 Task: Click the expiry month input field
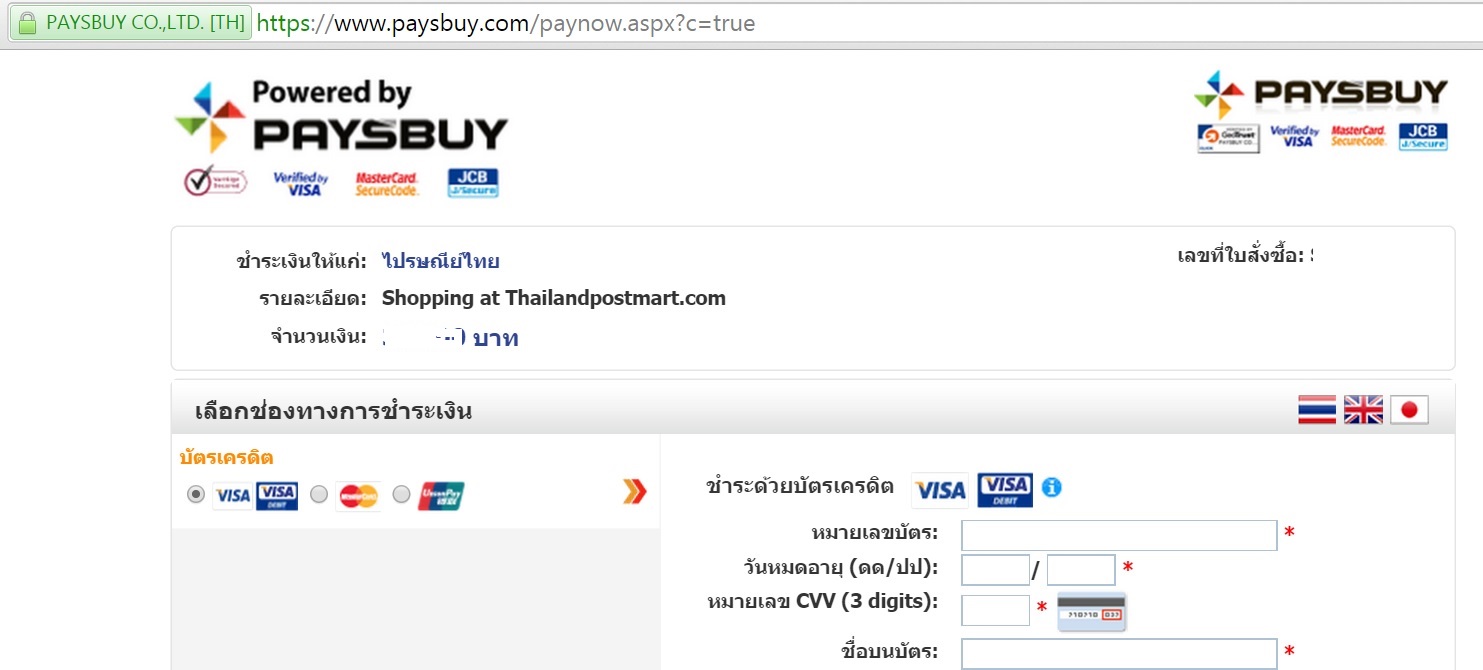(x=995, y=570)
